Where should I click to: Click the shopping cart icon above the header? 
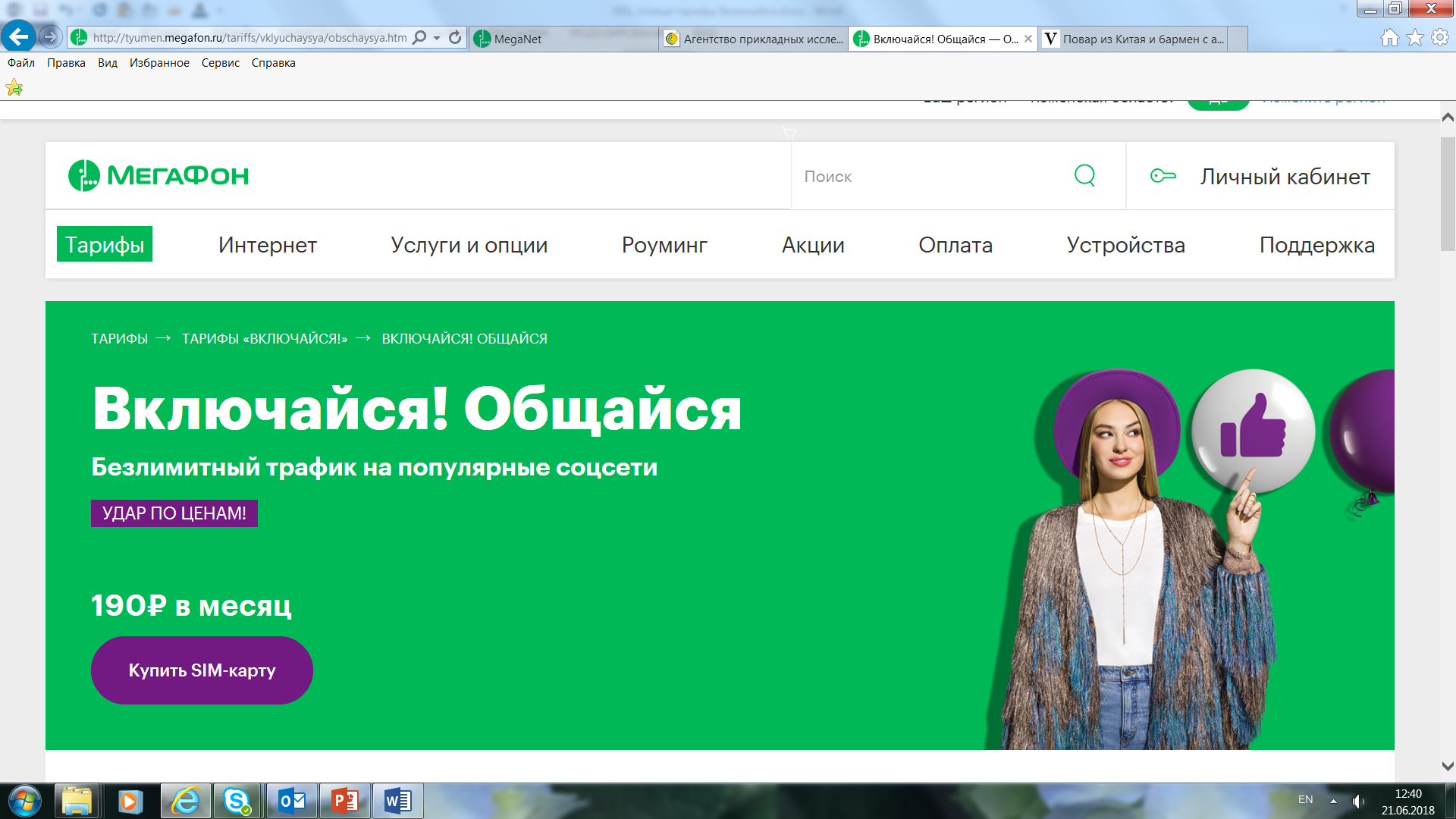[789, 133]
